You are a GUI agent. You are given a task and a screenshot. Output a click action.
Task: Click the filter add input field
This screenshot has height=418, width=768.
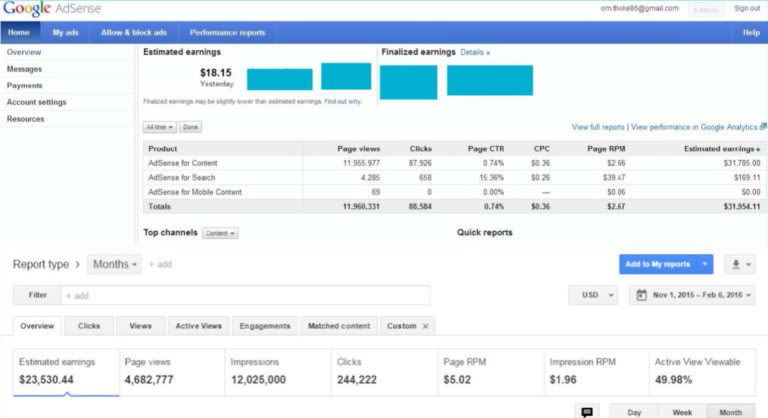(245, 296)
